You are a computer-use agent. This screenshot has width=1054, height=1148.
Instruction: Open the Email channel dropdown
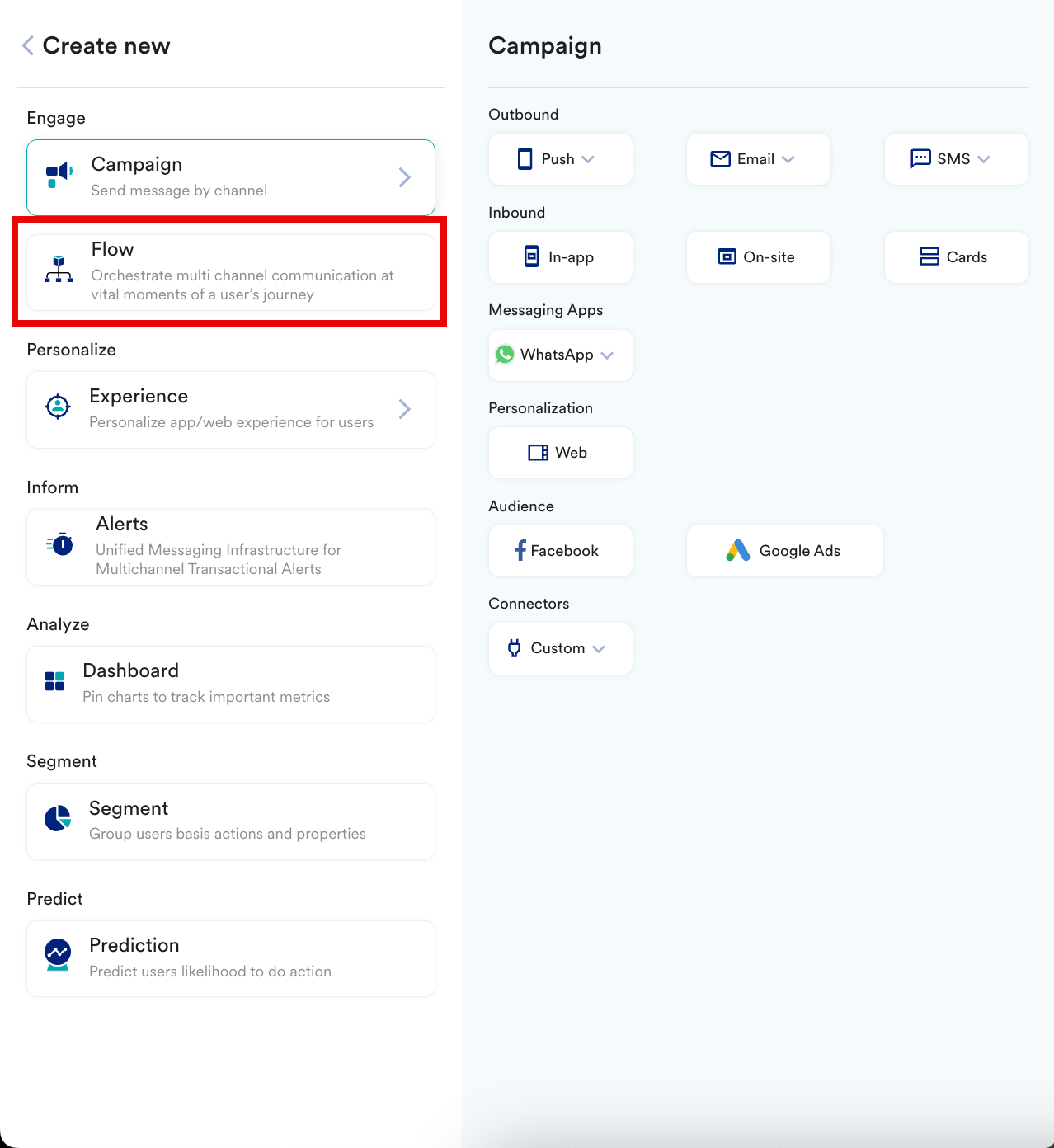tap(788, 159)
